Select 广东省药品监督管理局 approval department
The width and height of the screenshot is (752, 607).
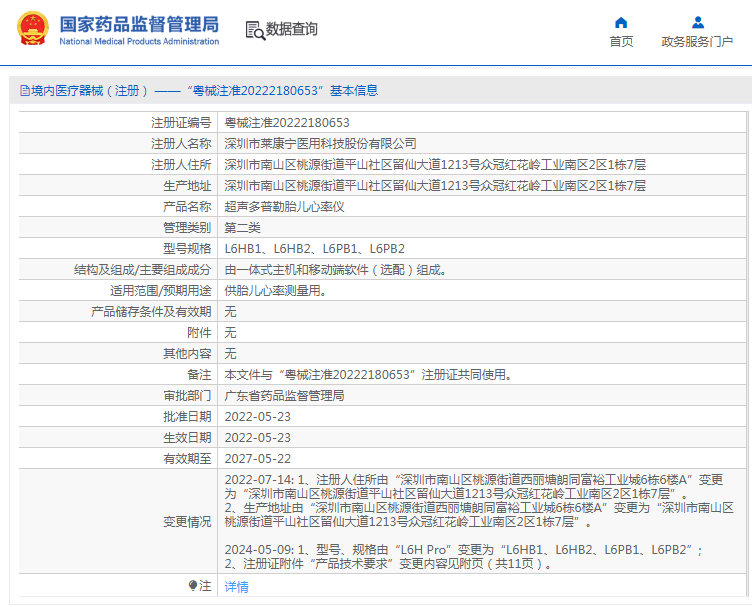[x=284, y=396]
